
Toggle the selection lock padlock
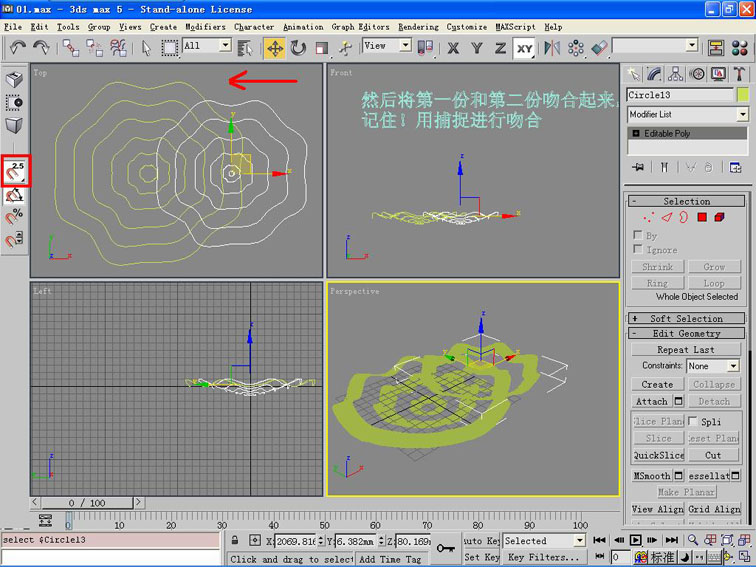pos(235,540)
